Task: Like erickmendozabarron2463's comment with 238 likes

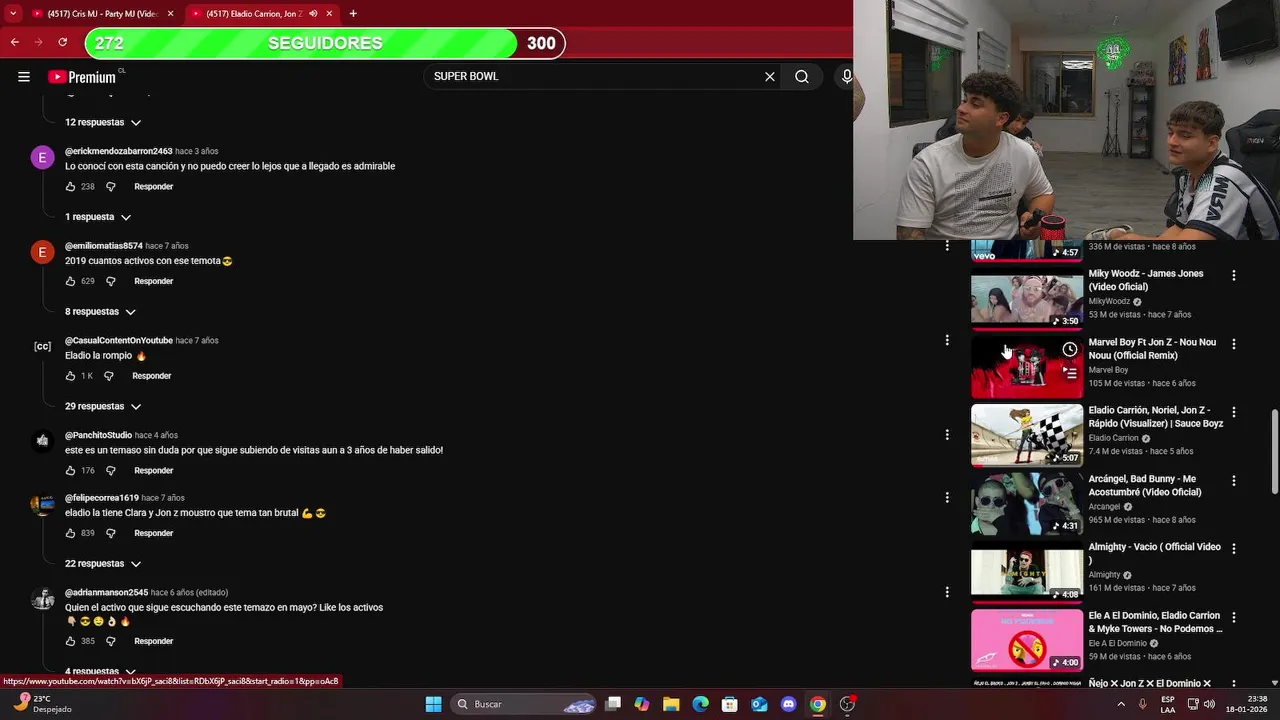Action: (70, 187)
